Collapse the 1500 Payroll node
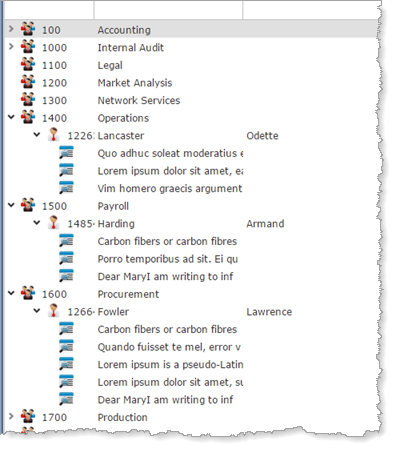This screenshot has width=396, height=449. pos(11,205)
